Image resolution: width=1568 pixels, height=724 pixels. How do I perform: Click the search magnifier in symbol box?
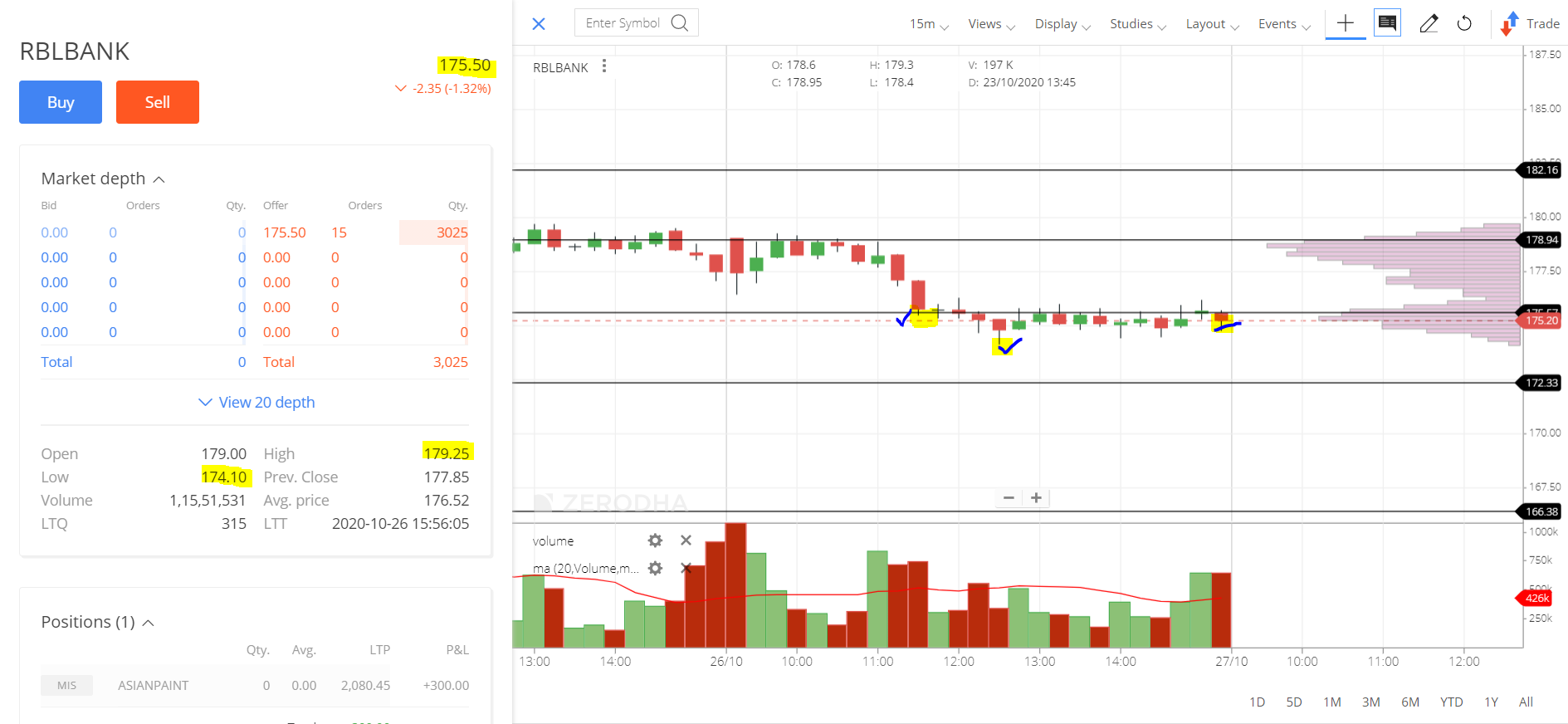(680, 22)
